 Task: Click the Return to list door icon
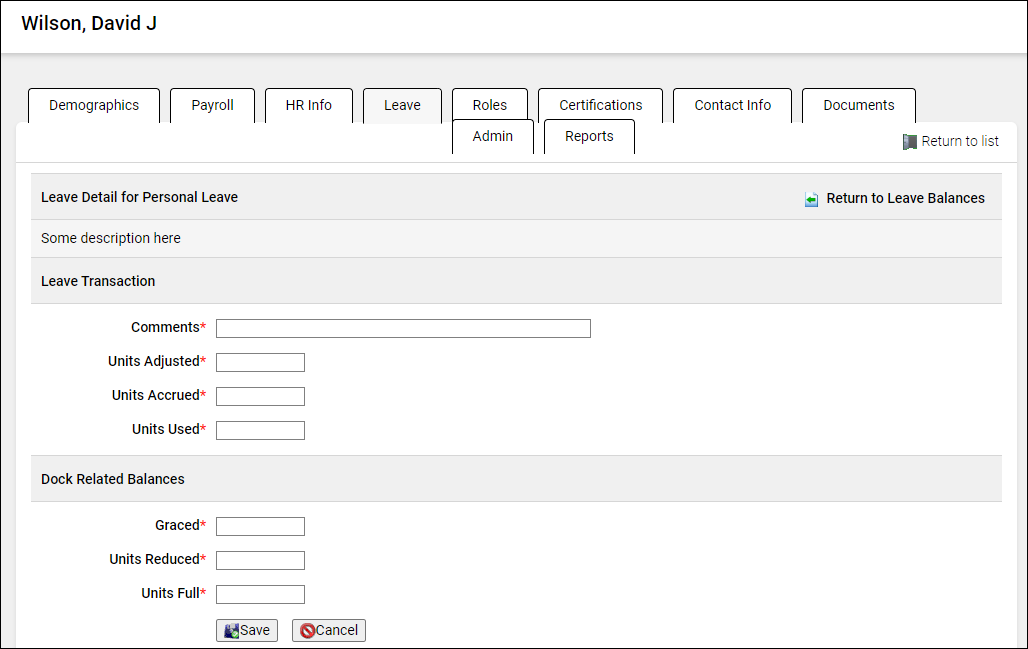tap(909, 142)
